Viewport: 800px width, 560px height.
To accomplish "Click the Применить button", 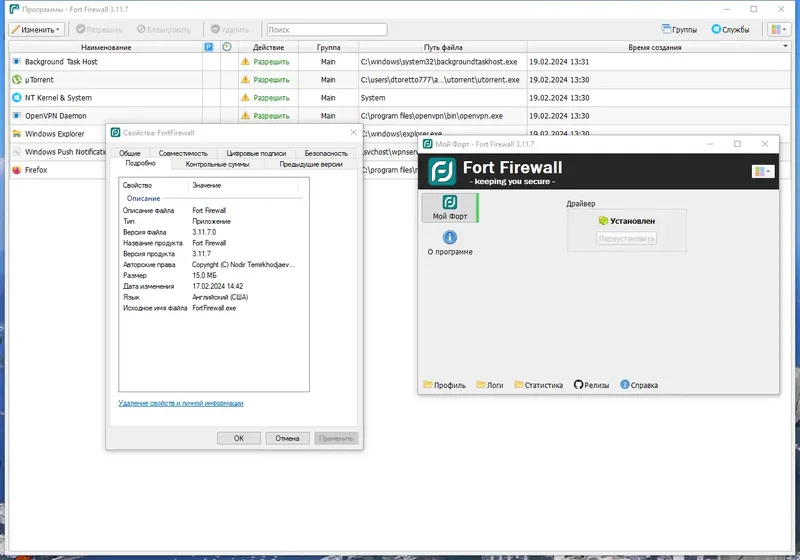I will pos(336,438).
